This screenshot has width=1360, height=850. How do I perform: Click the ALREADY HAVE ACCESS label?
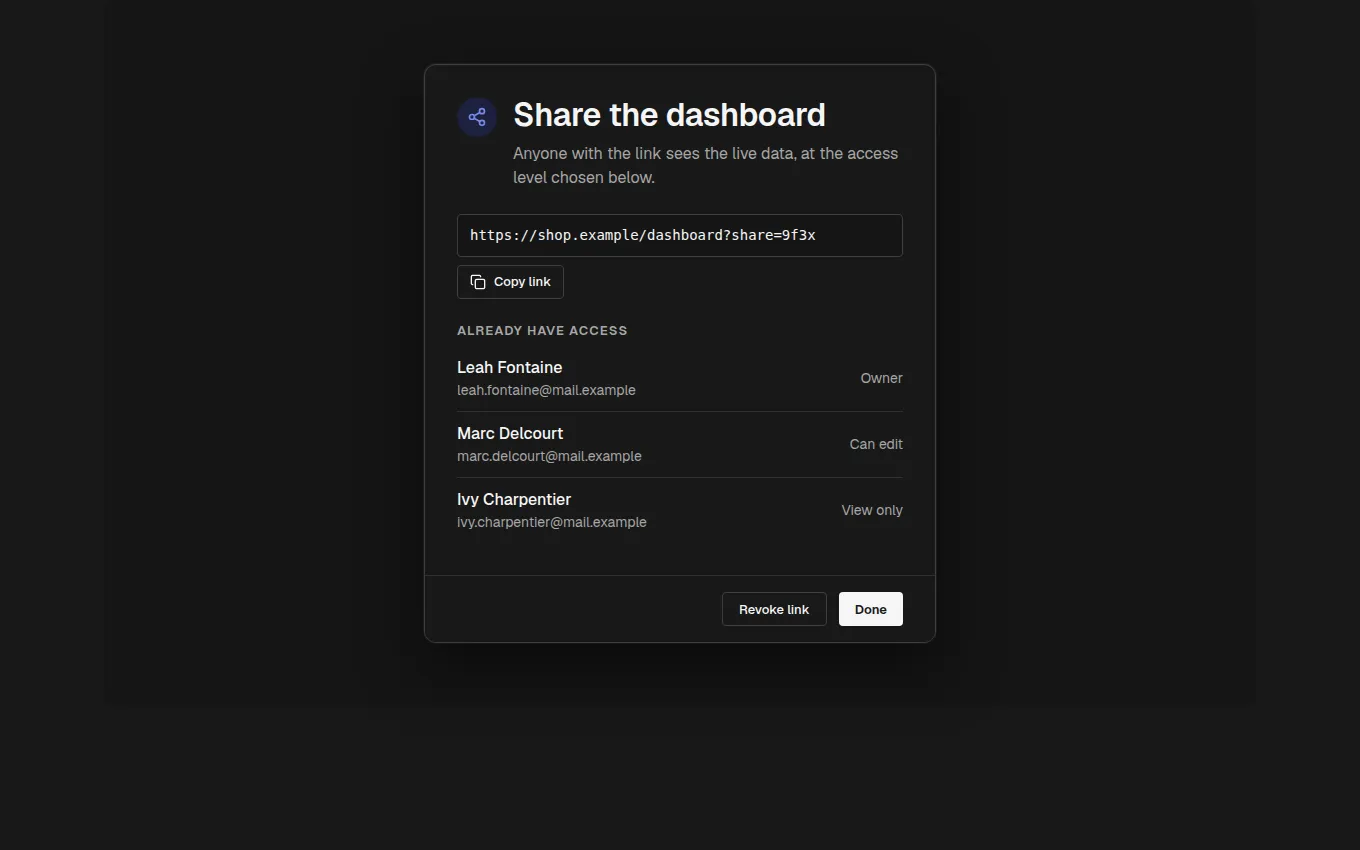point(542,330)
